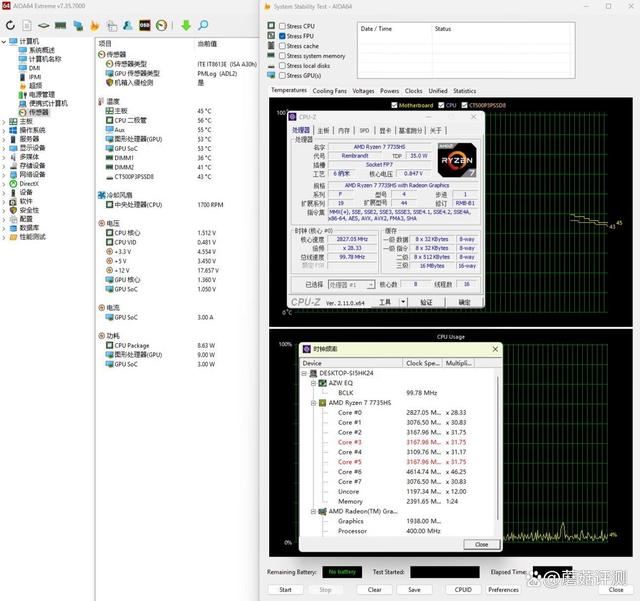
Task: Click the flame stability test icon
Action: pyautogui.click(x=94, y=24)
